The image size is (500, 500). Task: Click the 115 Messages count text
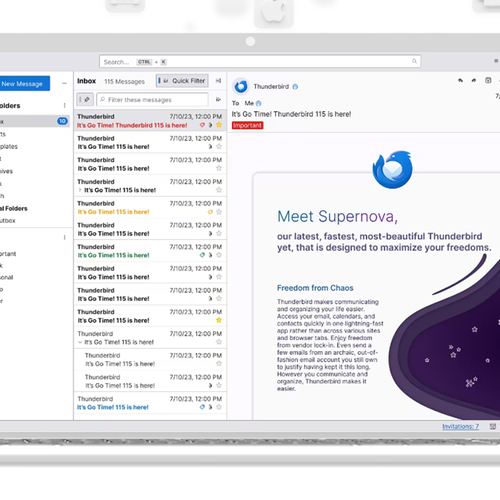click(x=124, y=82)
